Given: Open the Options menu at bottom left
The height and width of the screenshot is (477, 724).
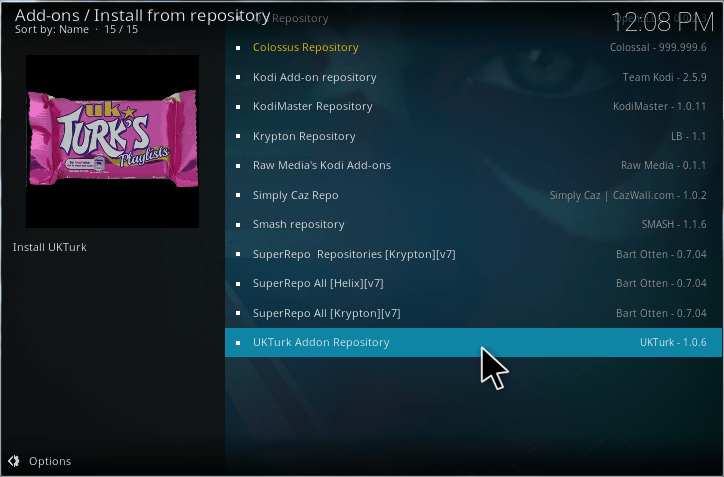Looking at the screenshot, I should point(40,461).
